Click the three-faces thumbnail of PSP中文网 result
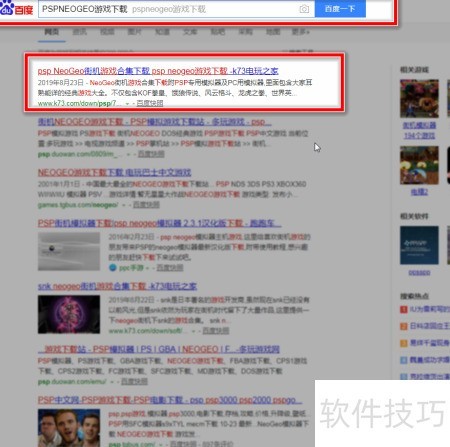Screen dimensions: 450x447 [69, 428]
